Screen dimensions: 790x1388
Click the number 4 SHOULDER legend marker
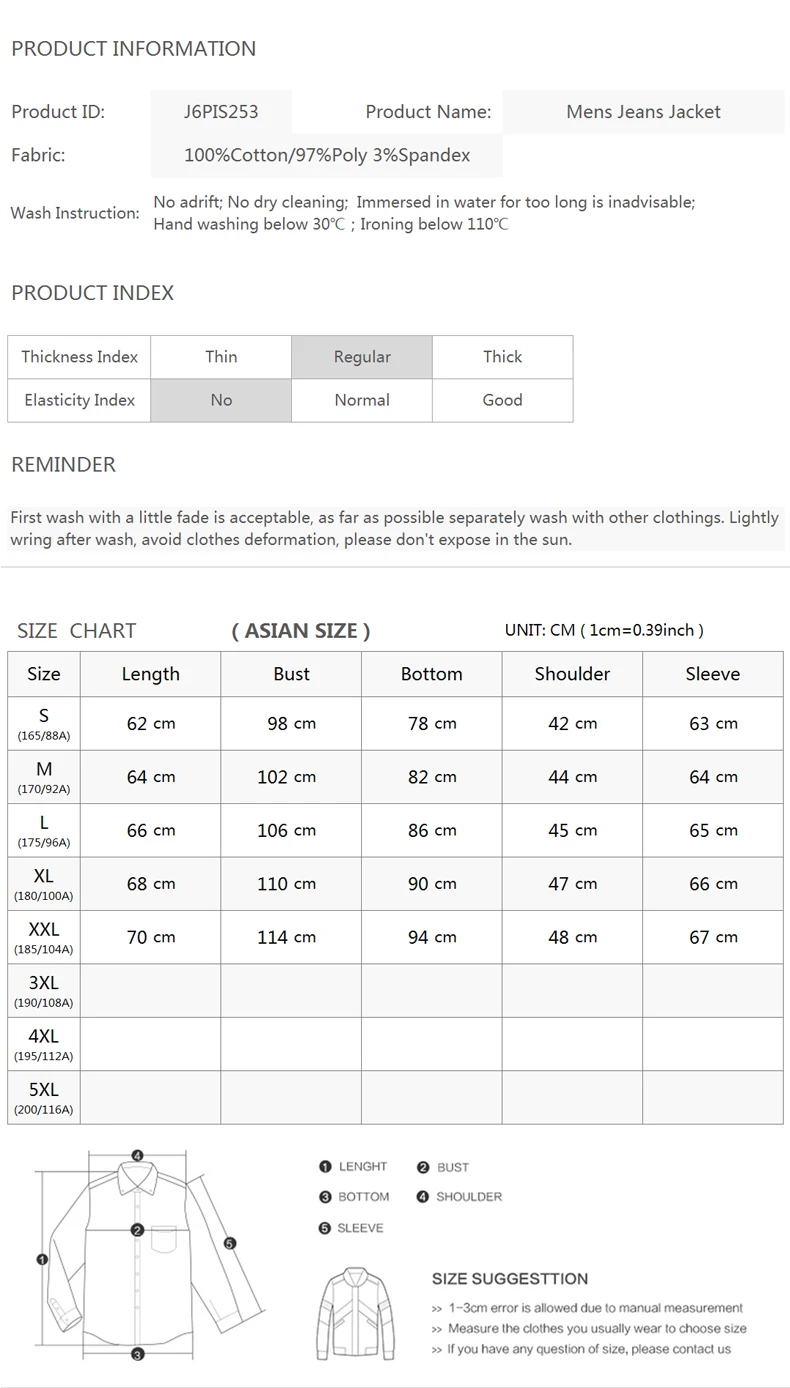[x=423, y=1197]
